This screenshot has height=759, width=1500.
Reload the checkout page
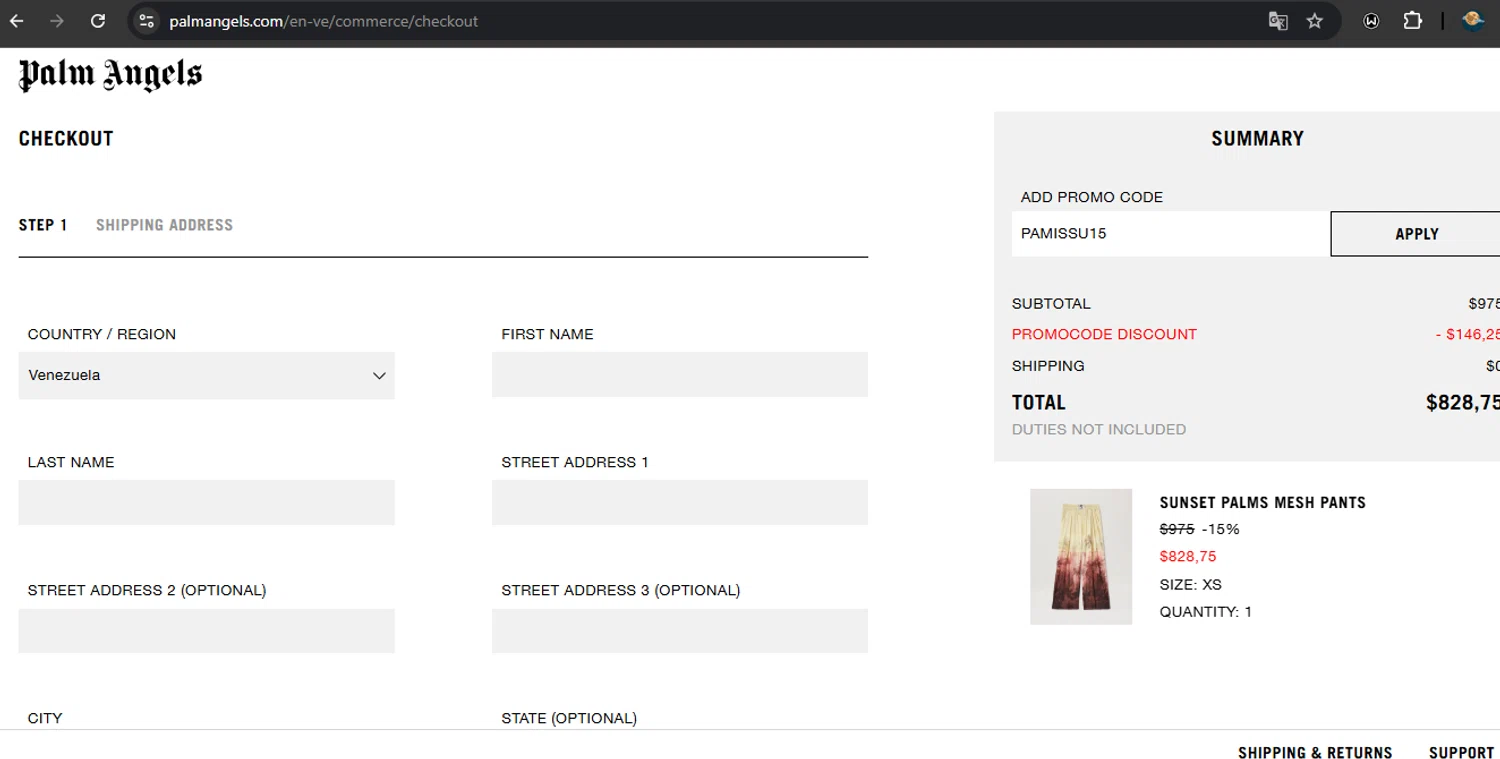(x=97, y=21)
